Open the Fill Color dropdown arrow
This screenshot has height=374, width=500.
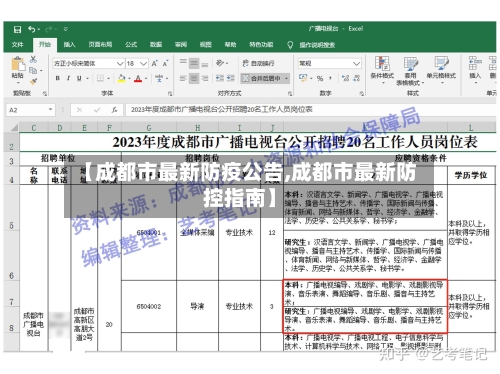click(x=129, y=79)
